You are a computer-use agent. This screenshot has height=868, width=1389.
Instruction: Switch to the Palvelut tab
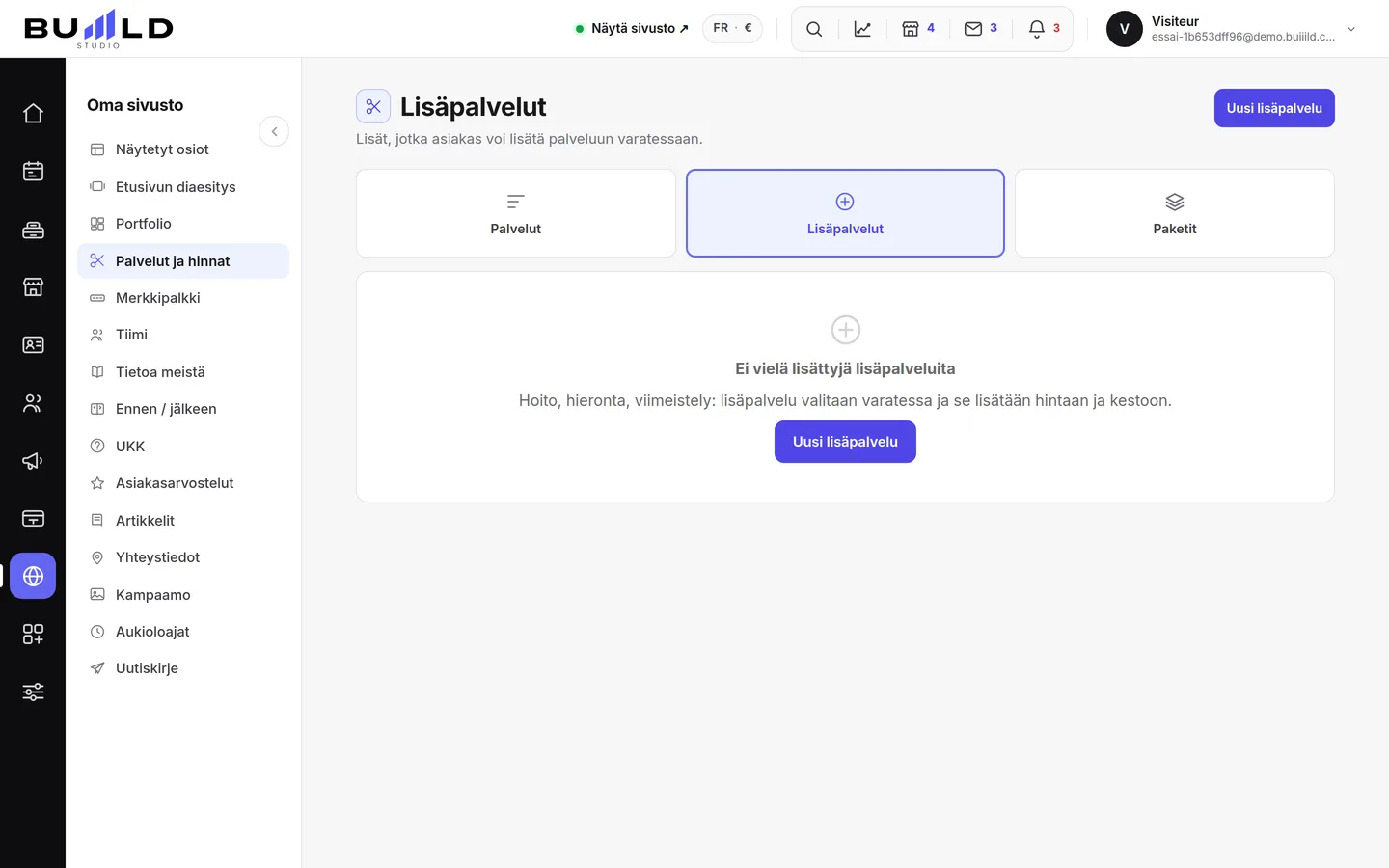coord(516,213)
